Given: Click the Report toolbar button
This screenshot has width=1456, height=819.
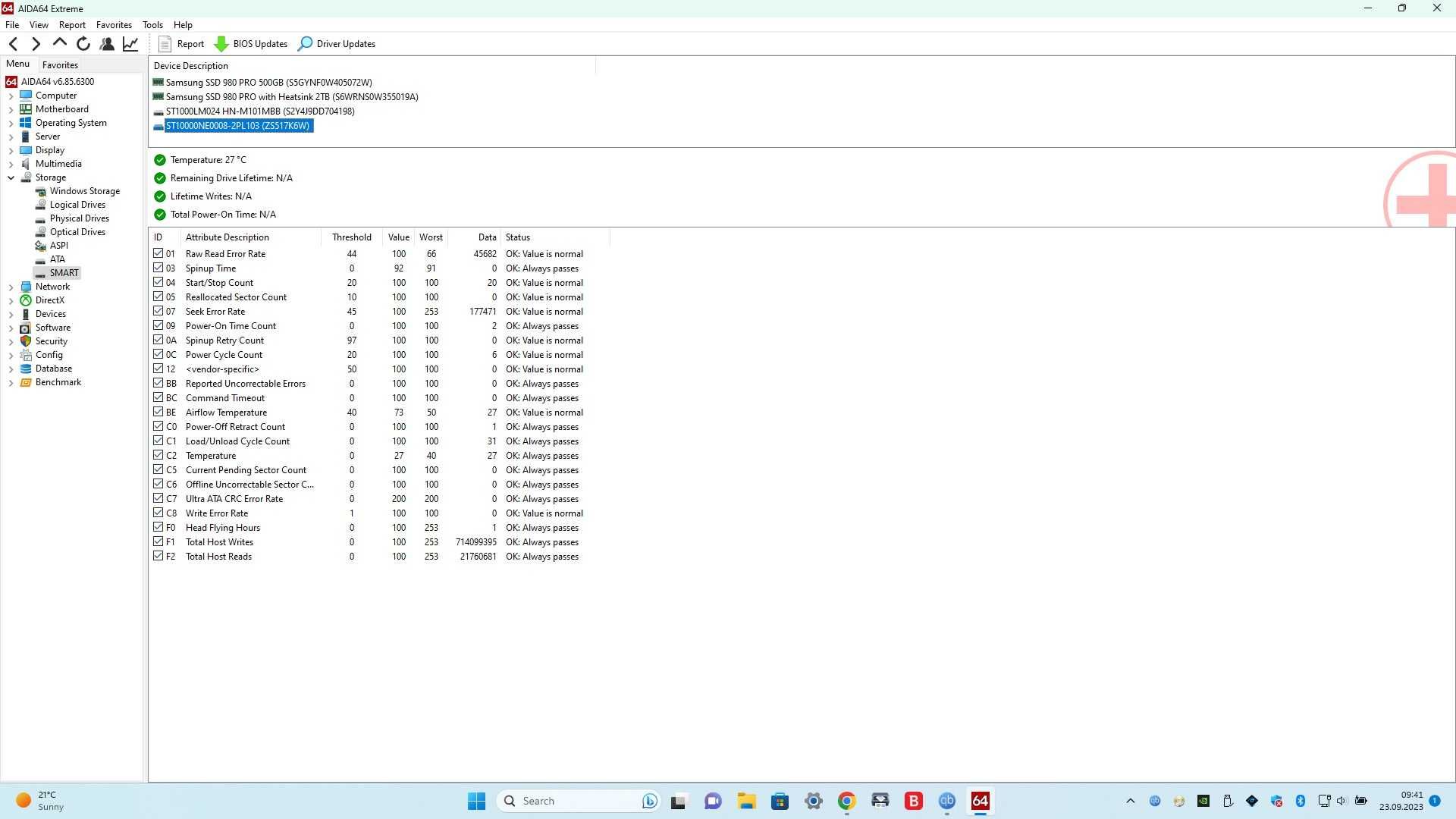Looking at the screenshot, I should click(x=181, y=44).
